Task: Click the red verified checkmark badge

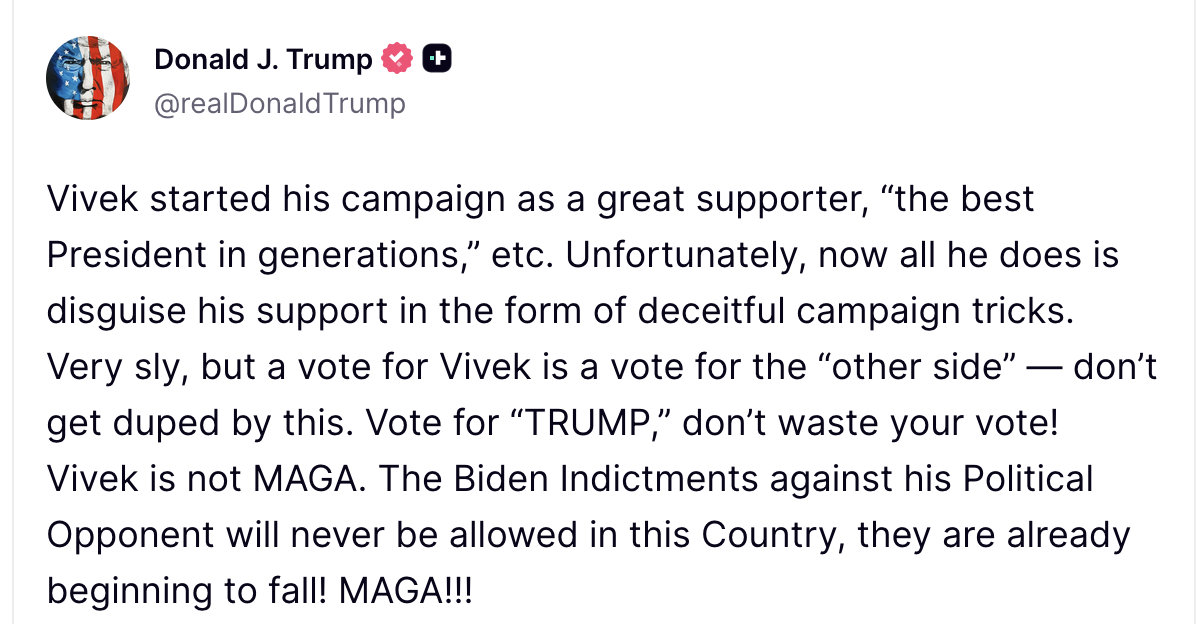Action: pyautogui.click(x=397, y=60)
